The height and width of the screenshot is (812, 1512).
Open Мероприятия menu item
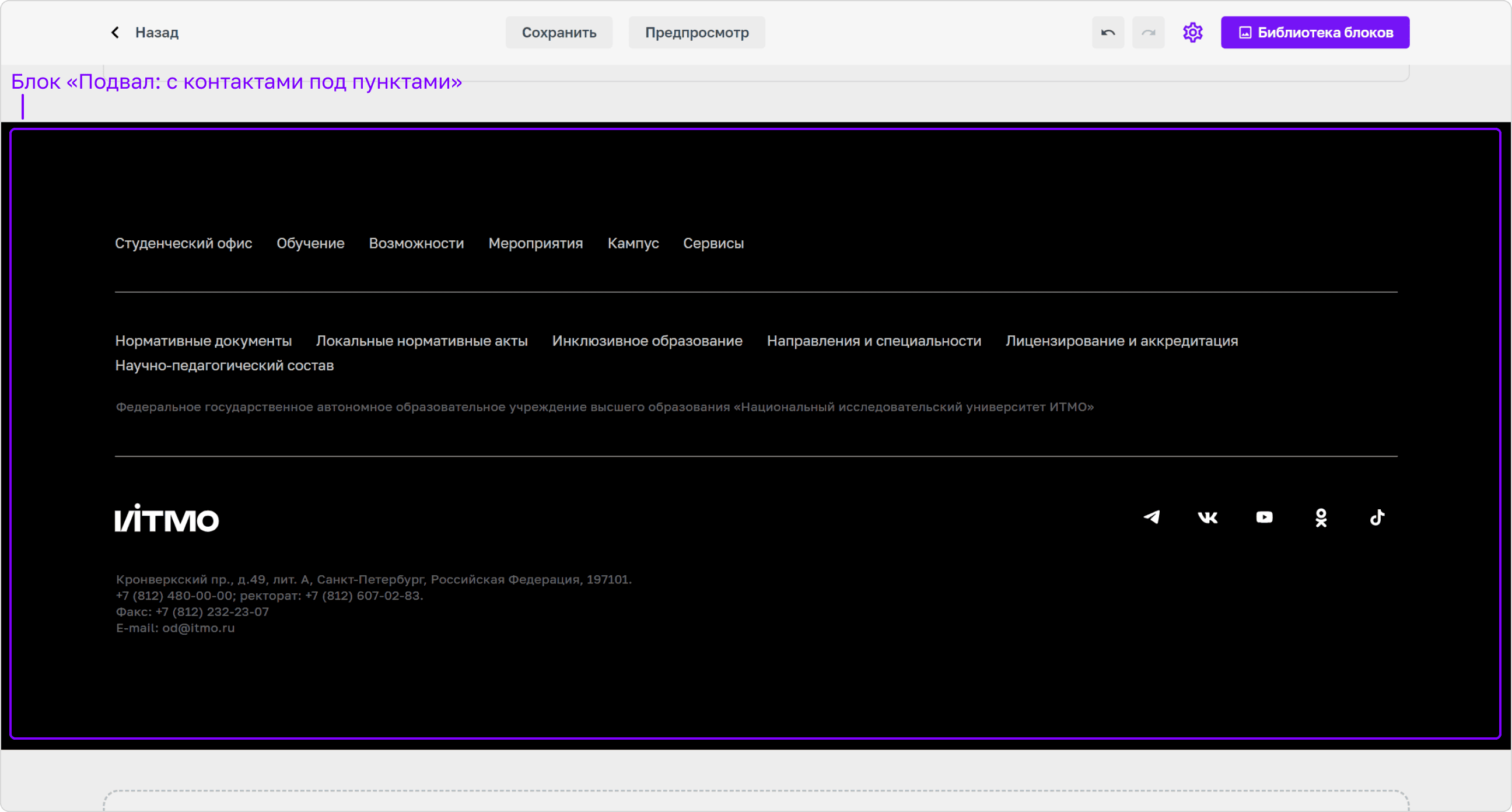point(535,243)
